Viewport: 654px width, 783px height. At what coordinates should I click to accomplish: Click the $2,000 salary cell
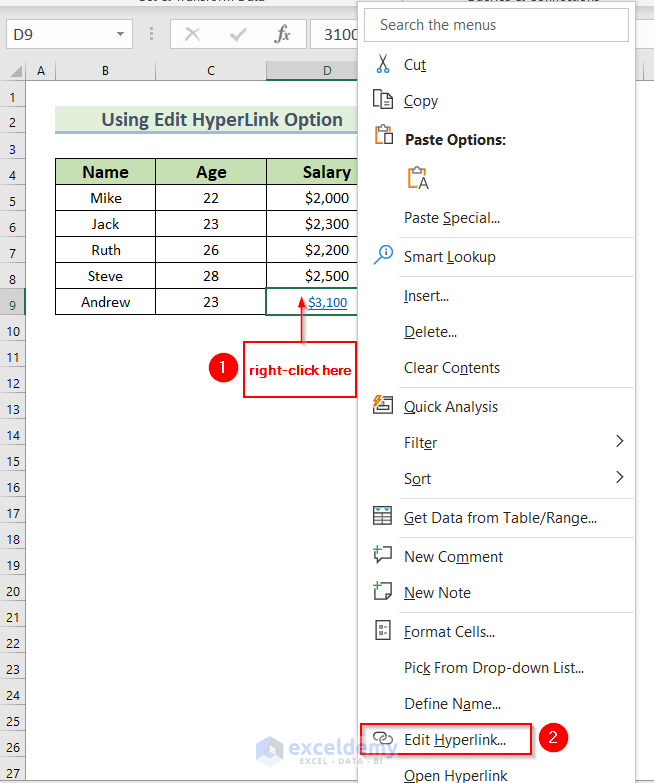(x=312, y=198)
